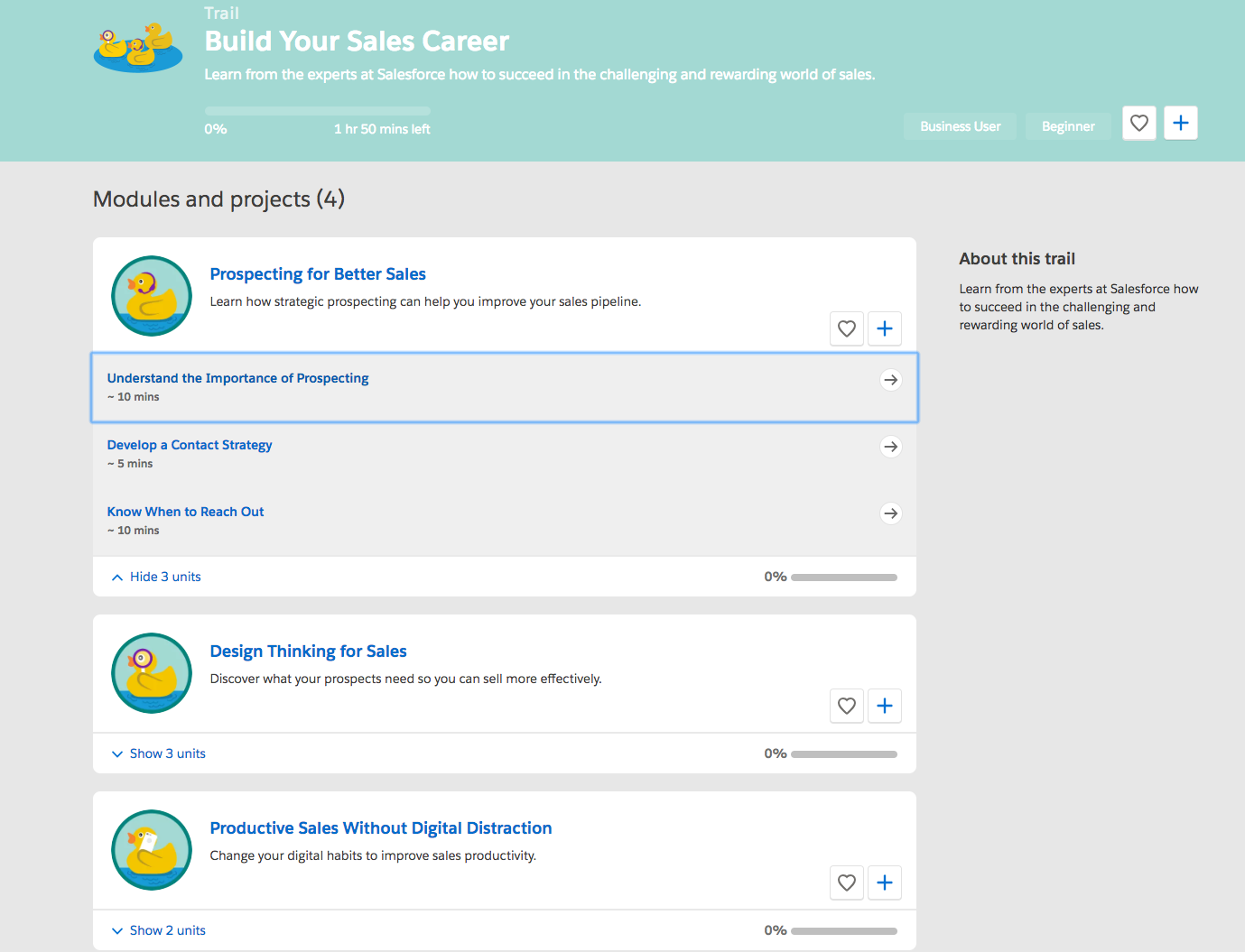Favorite the Prospecting for Better Sales module
Screen dimensions: 1245x952
point(846,328)
